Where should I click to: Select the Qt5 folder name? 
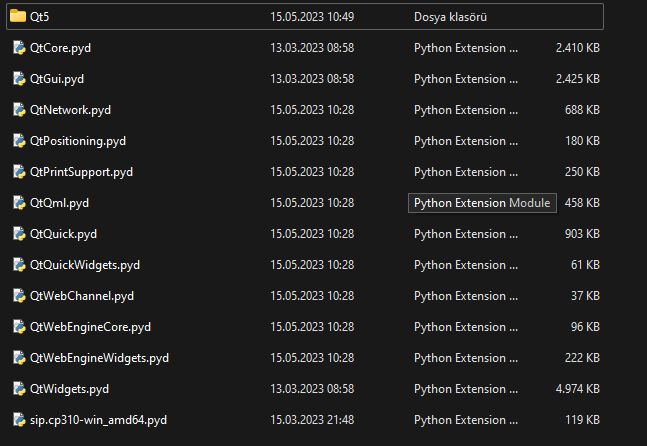39,17
